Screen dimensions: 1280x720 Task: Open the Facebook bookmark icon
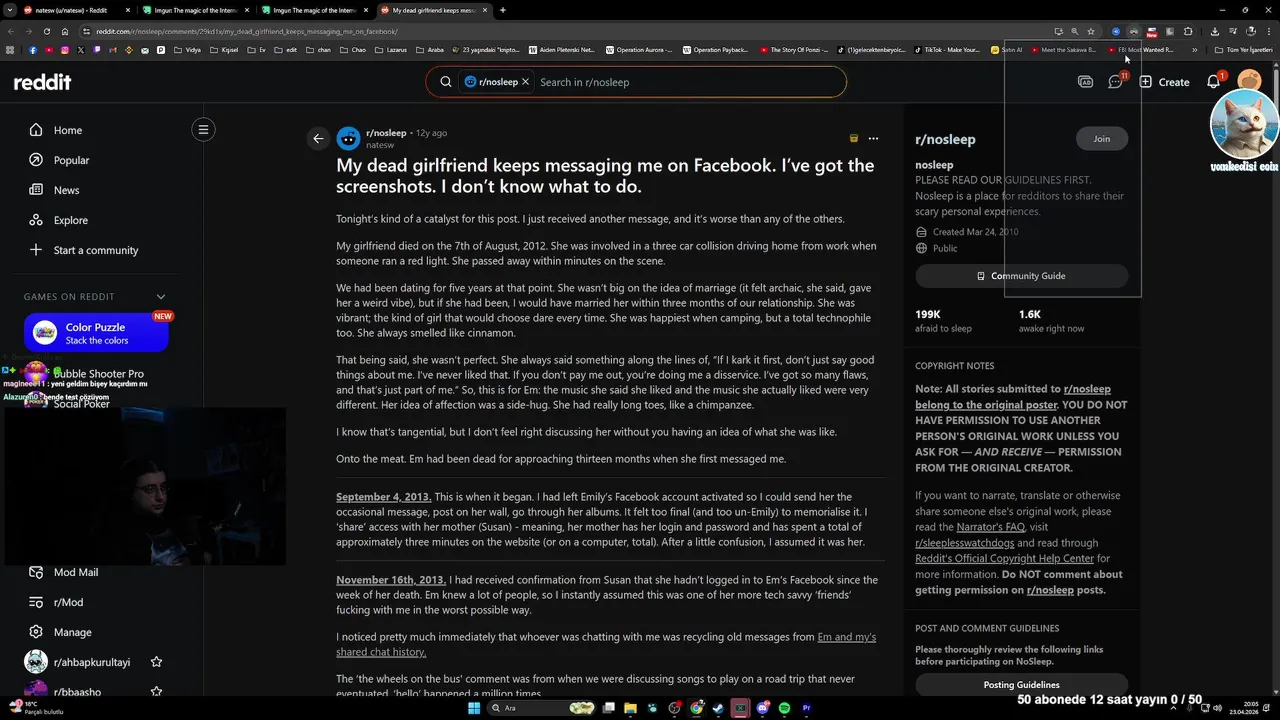(33, 49)
